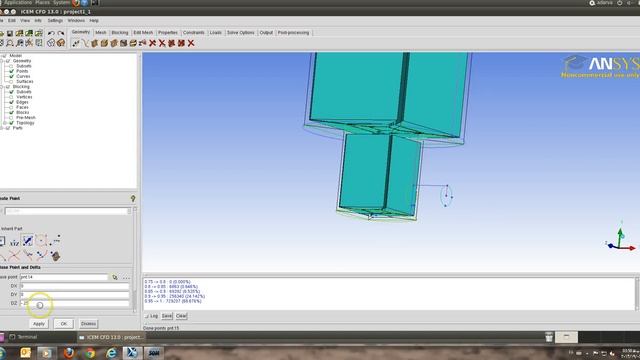
Task: Open the Create/Modify Curve tool
Action: (85, 43)
